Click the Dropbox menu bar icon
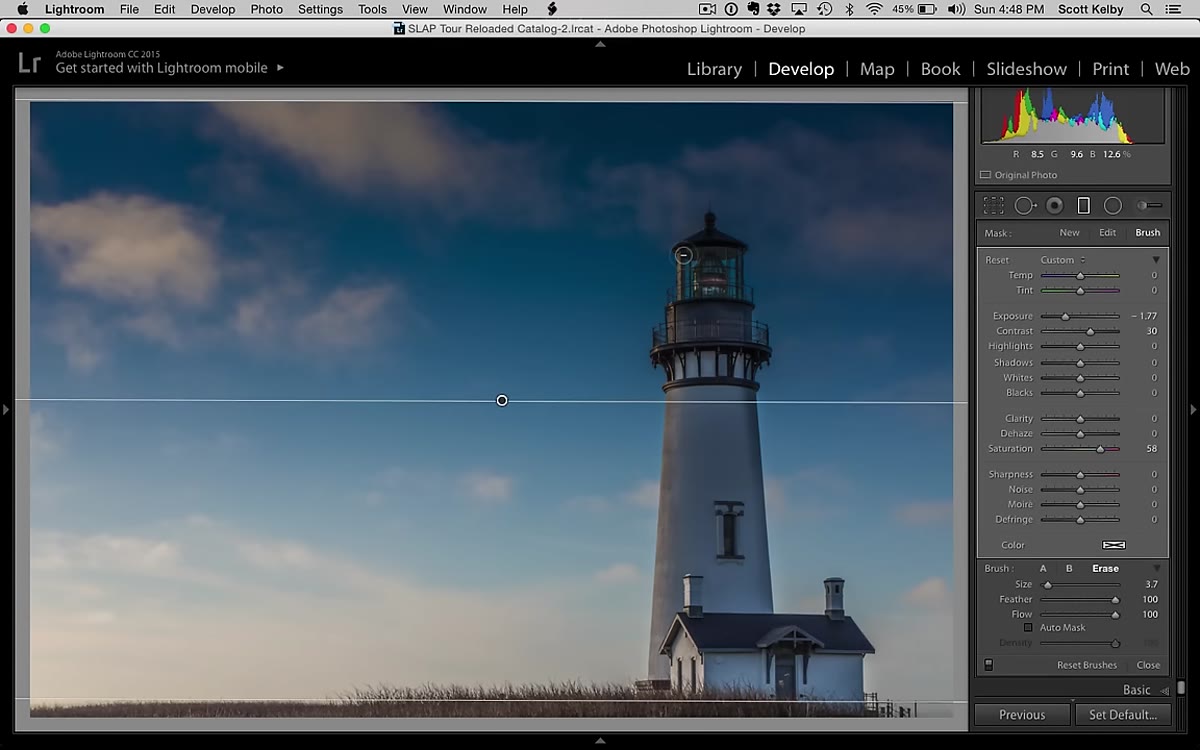Screen dimensions: 1200x750 point(773,9)
